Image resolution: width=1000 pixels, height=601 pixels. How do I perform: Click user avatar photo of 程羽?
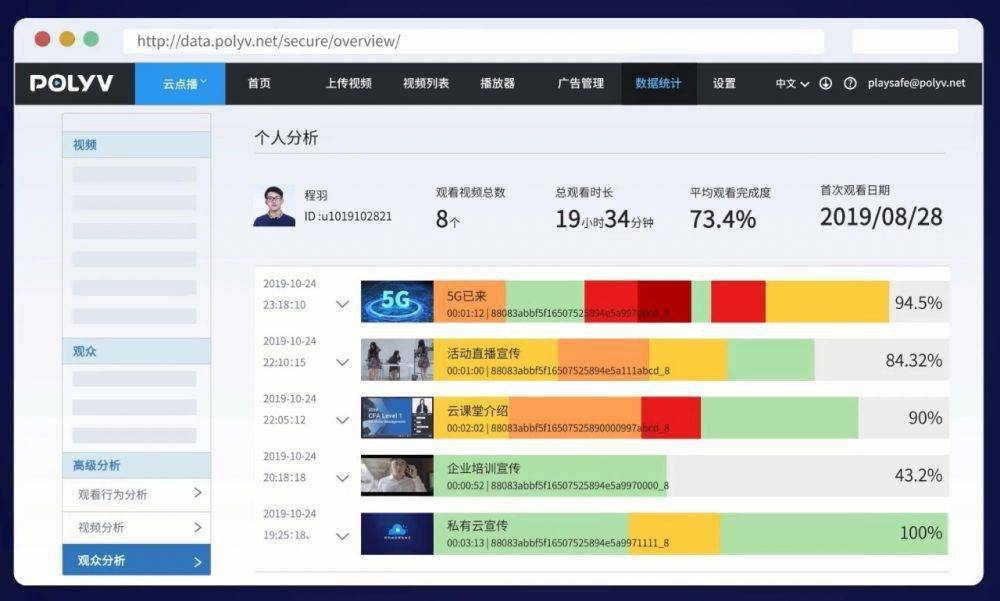click(274, 206)
